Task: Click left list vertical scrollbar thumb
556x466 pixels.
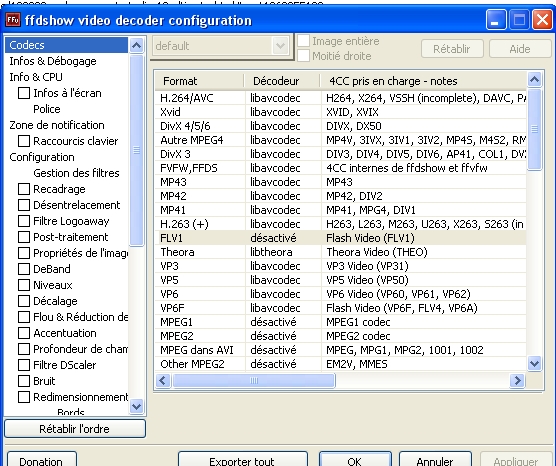Action: (137, 150)
